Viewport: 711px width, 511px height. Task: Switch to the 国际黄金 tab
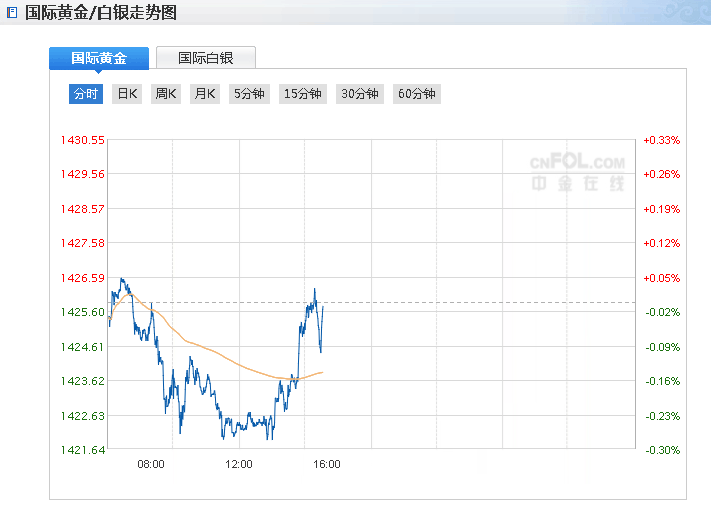pos(99,58)
